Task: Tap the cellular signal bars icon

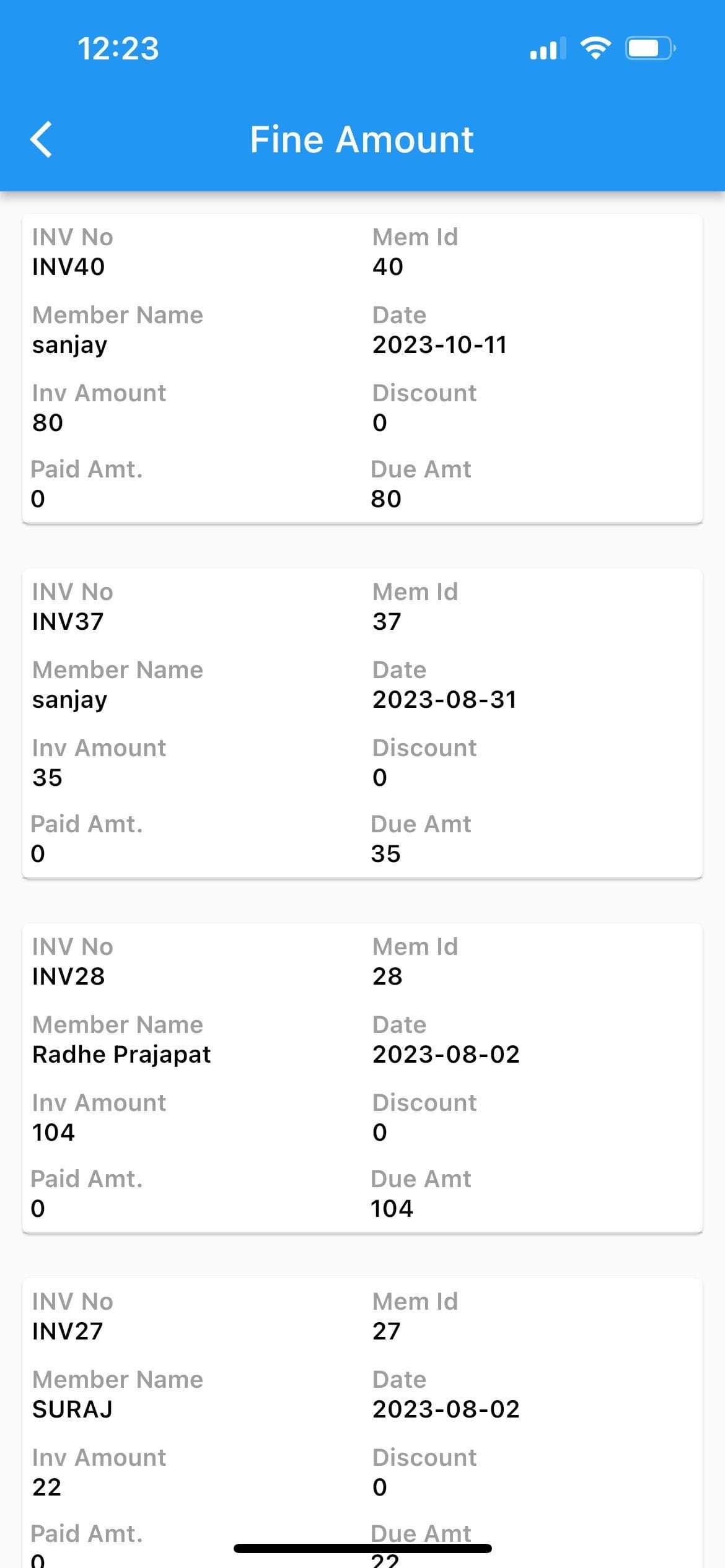Action: pos(548,48)
